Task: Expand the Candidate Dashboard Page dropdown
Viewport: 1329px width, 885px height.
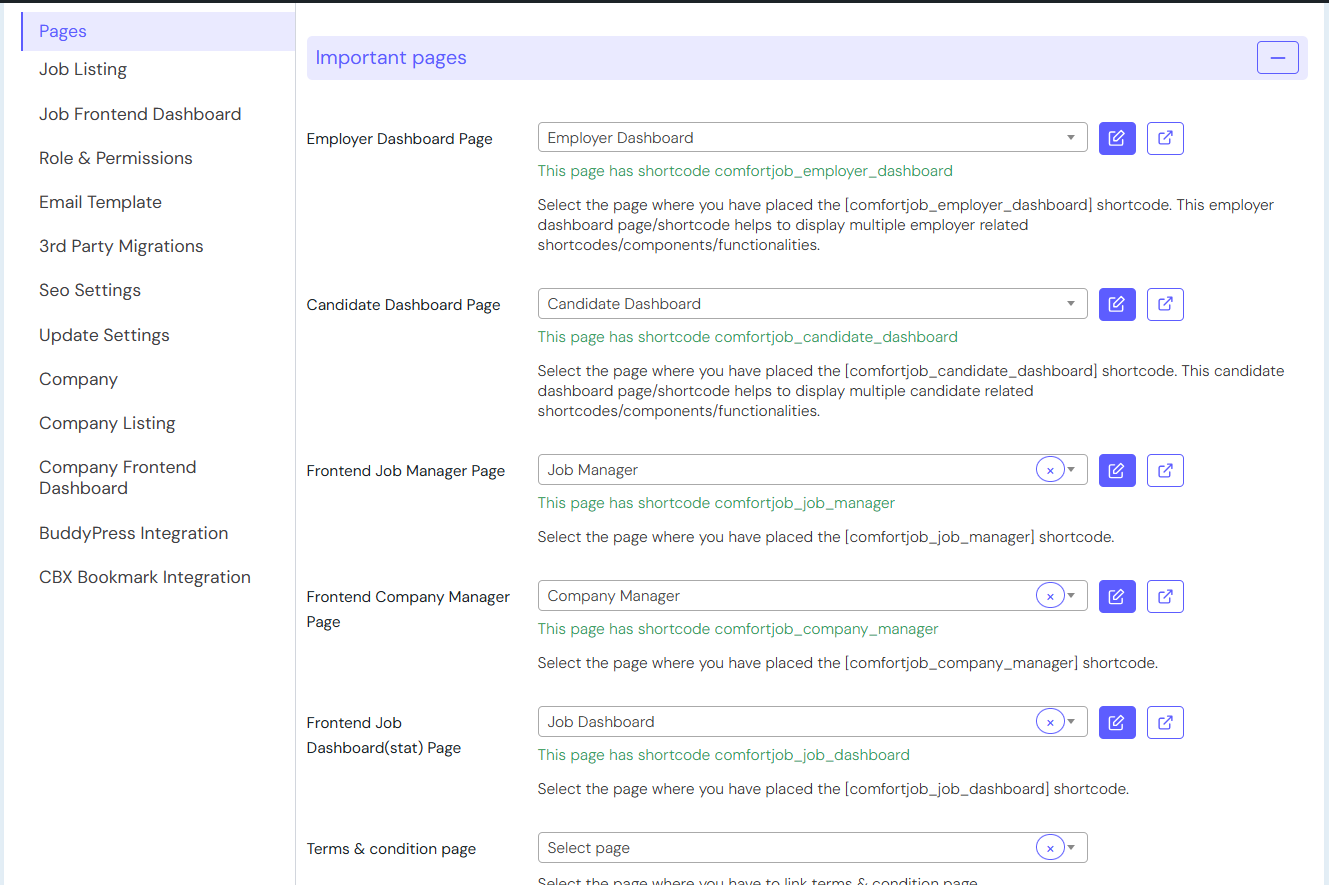Action: pos(811,304)
